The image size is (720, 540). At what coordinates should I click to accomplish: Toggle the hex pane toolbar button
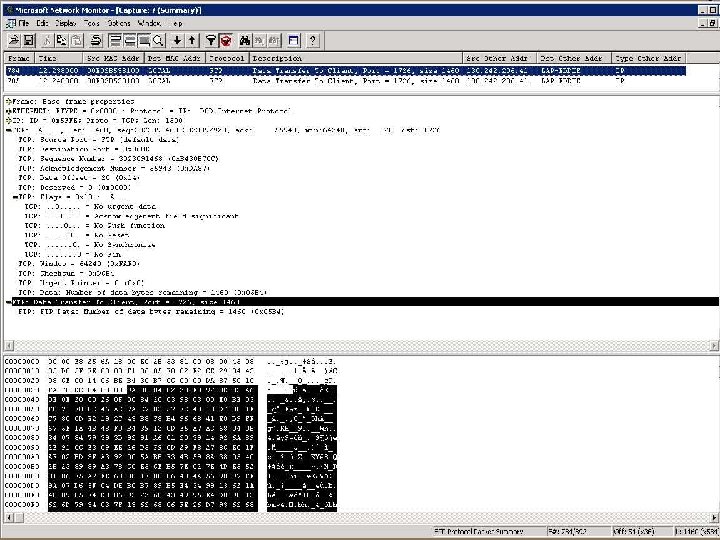(x=144, y=41)
